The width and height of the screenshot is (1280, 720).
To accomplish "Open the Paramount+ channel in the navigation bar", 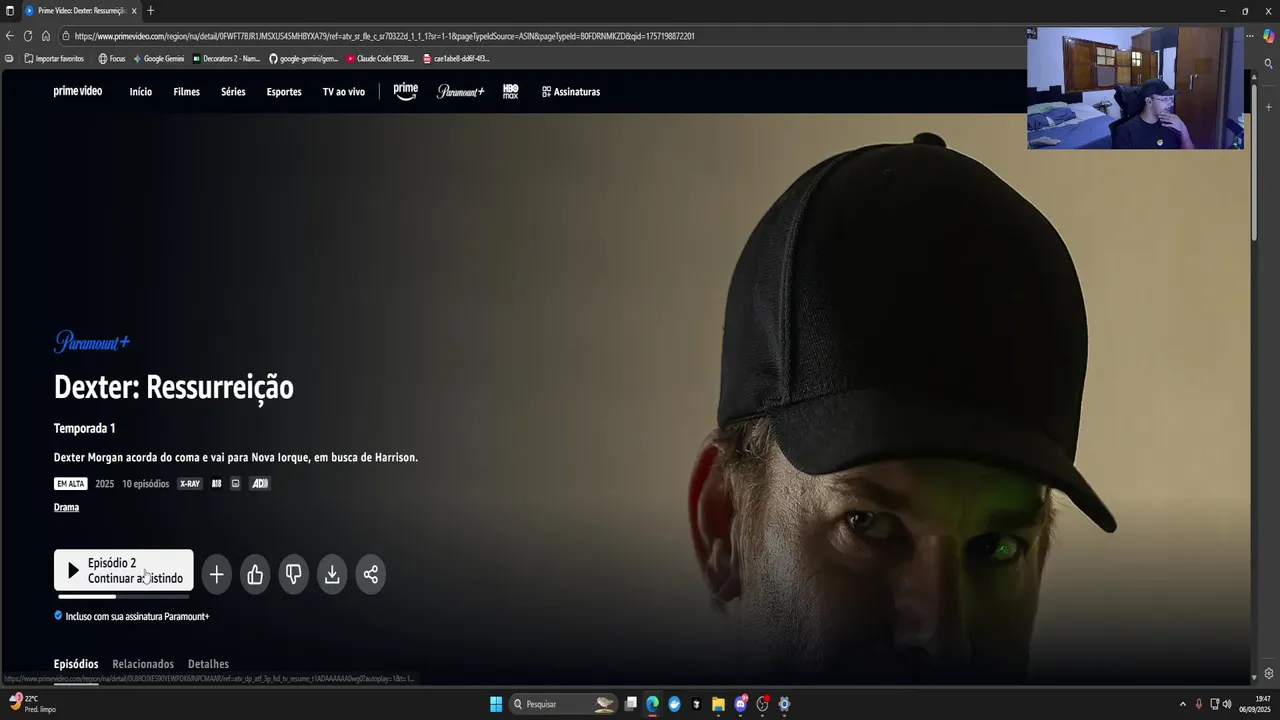I will click(461, 91).
